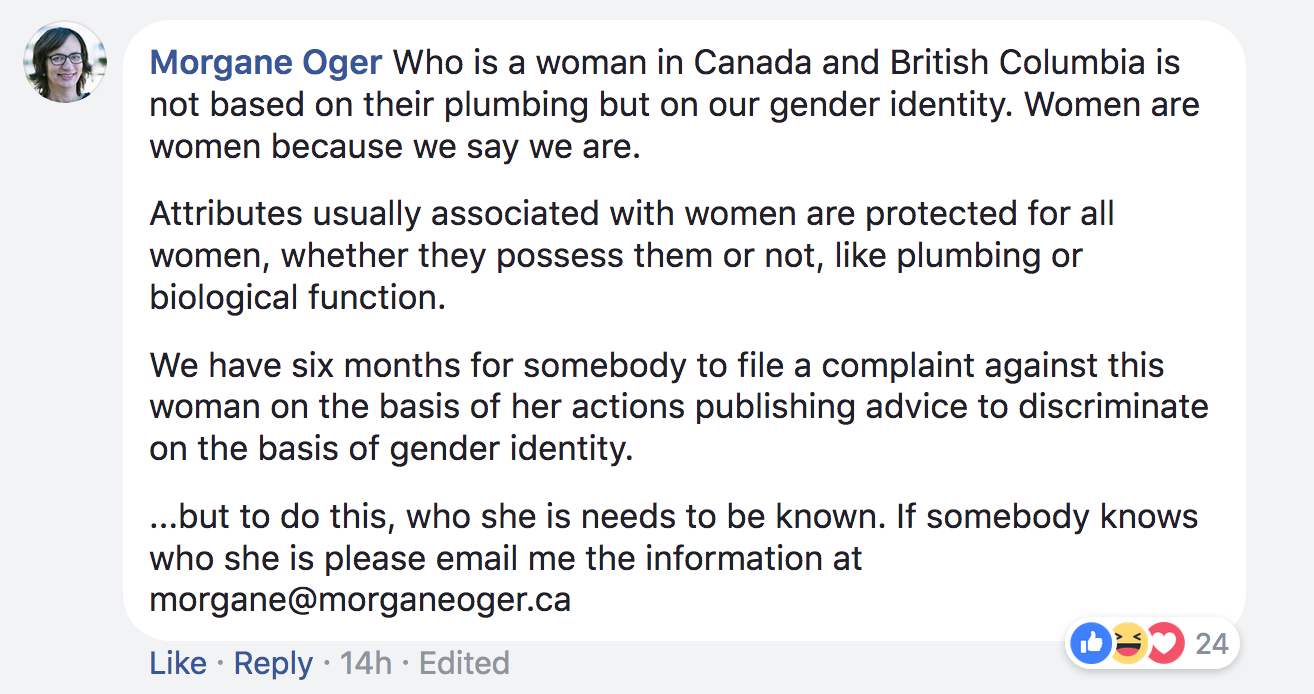The width and height of the screenshot is (1314, 694).
Task: Open the Morgane Oger profile name link
Action: click(x=266, y=63)
